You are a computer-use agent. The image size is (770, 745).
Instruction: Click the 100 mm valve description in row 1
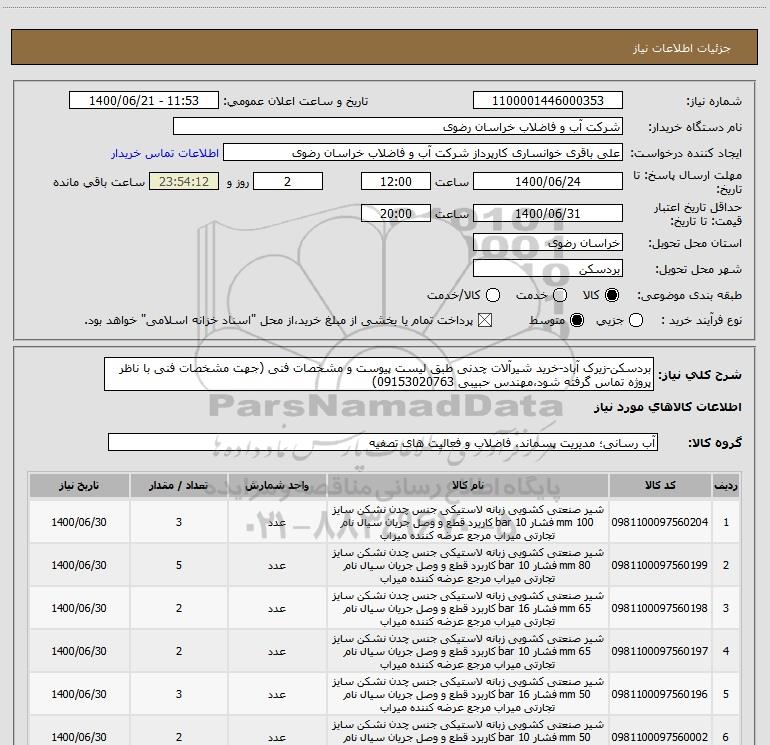pos(468,523)
